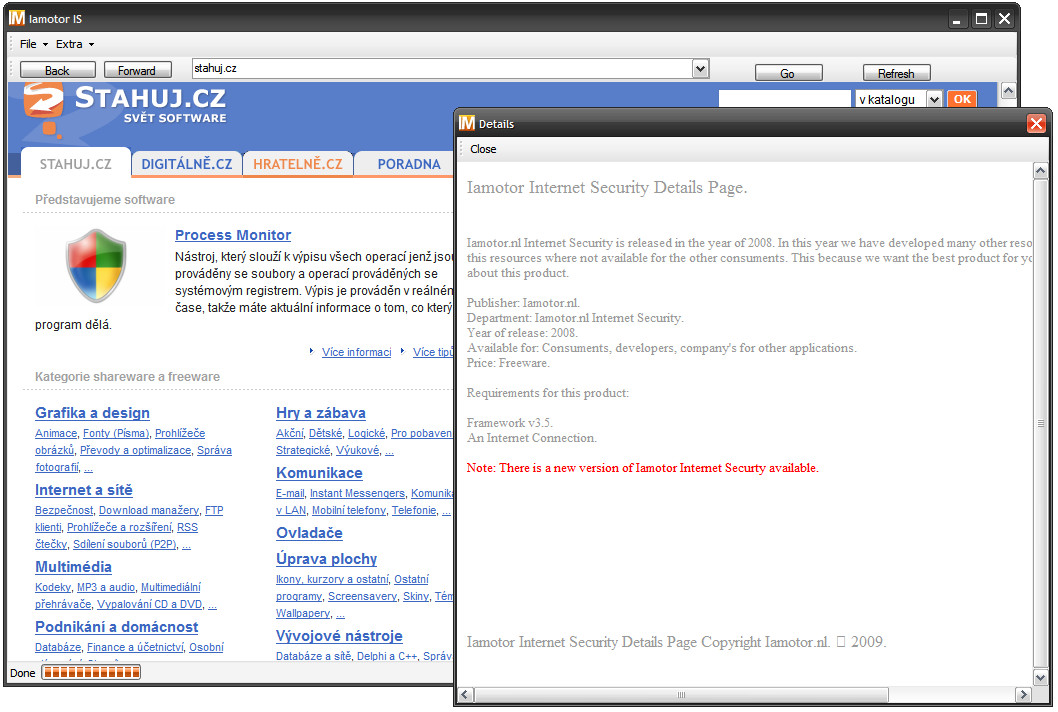Click the 'Finance a účetnictví' link

(x=135, y=647)
